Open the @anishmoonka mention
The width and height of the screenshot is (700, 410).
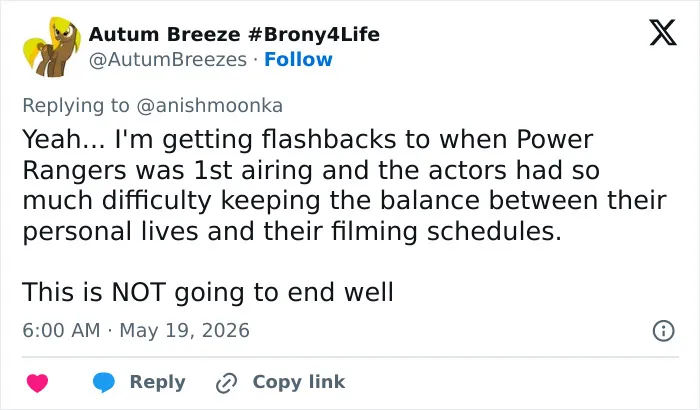pyautogui.click(x=209, y=106)
